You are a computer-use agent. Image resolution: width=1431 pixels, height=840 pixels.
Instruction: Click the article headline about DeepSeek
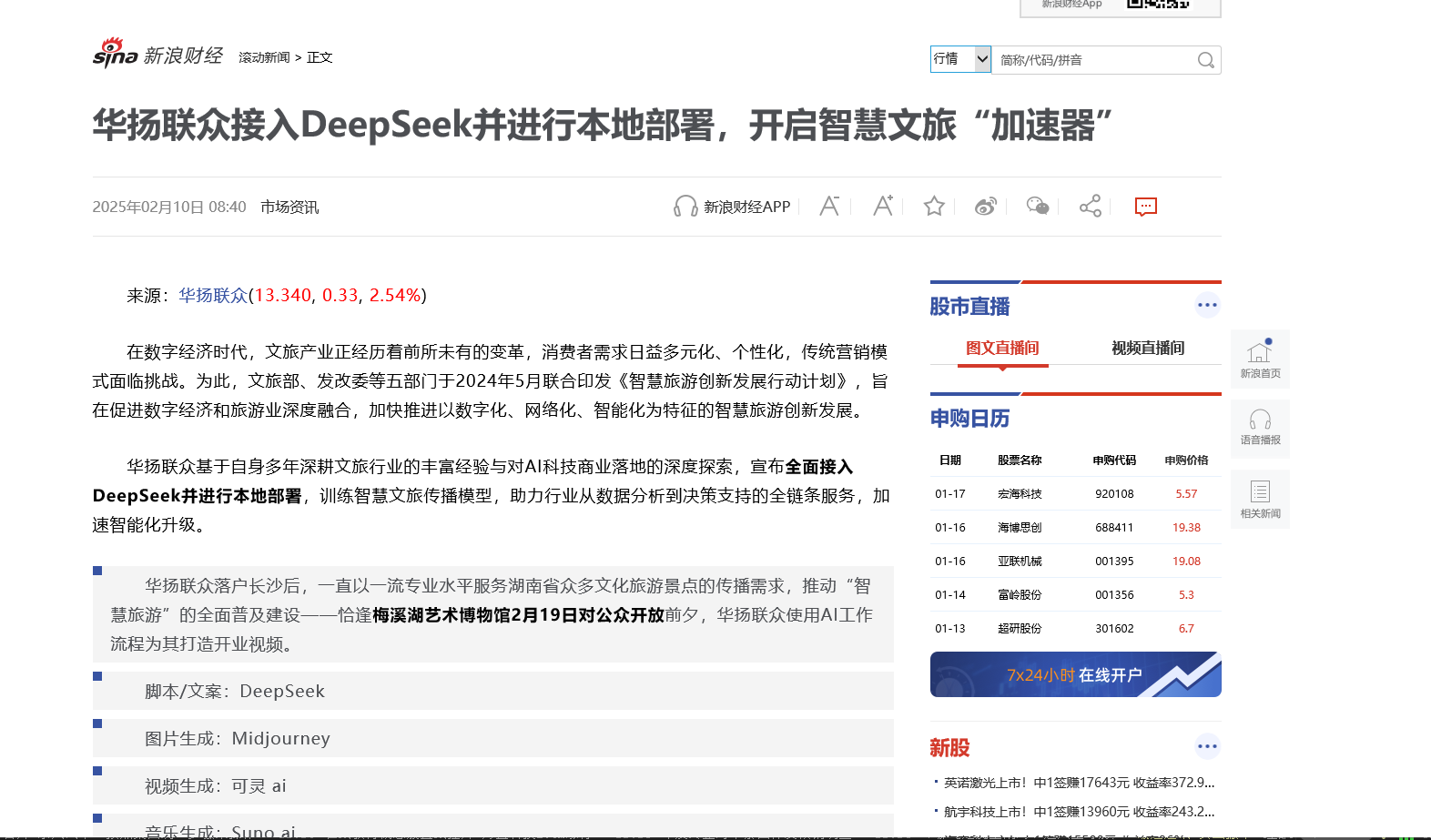(603, 126)
